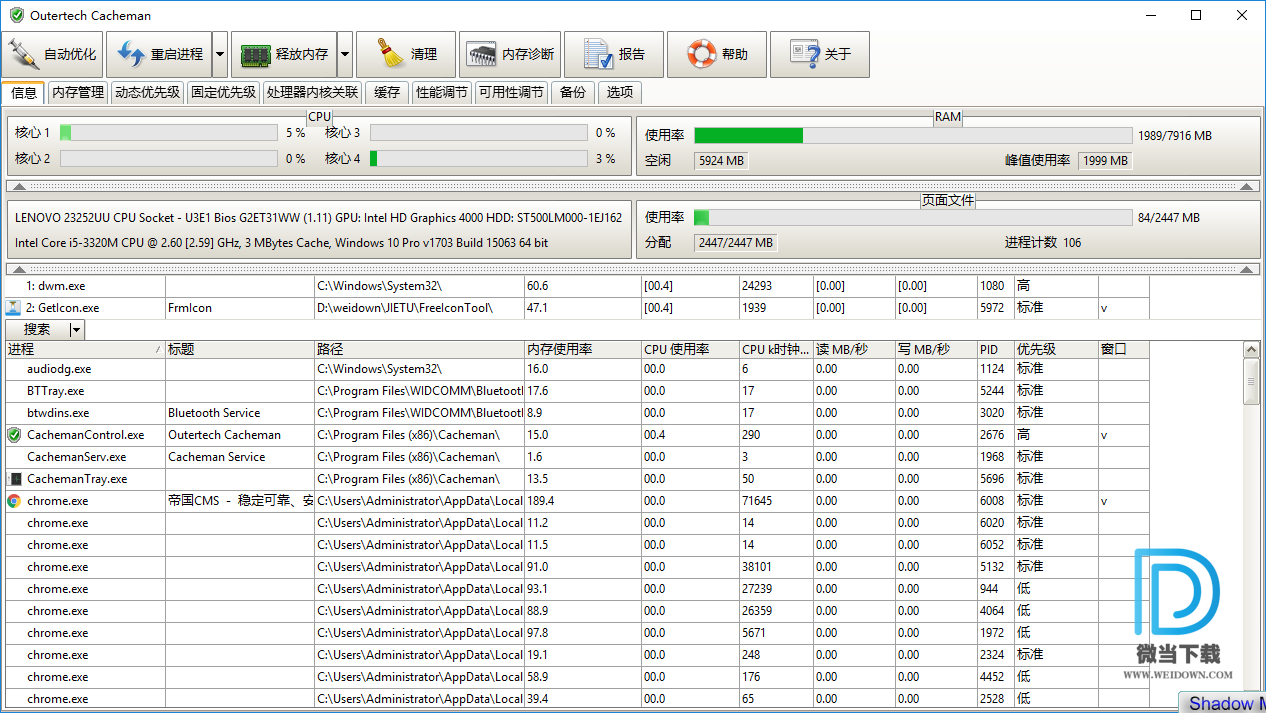Click the Chrome icon of the chrome.exe row
1266x713 pixels.
tap(14, 501)
